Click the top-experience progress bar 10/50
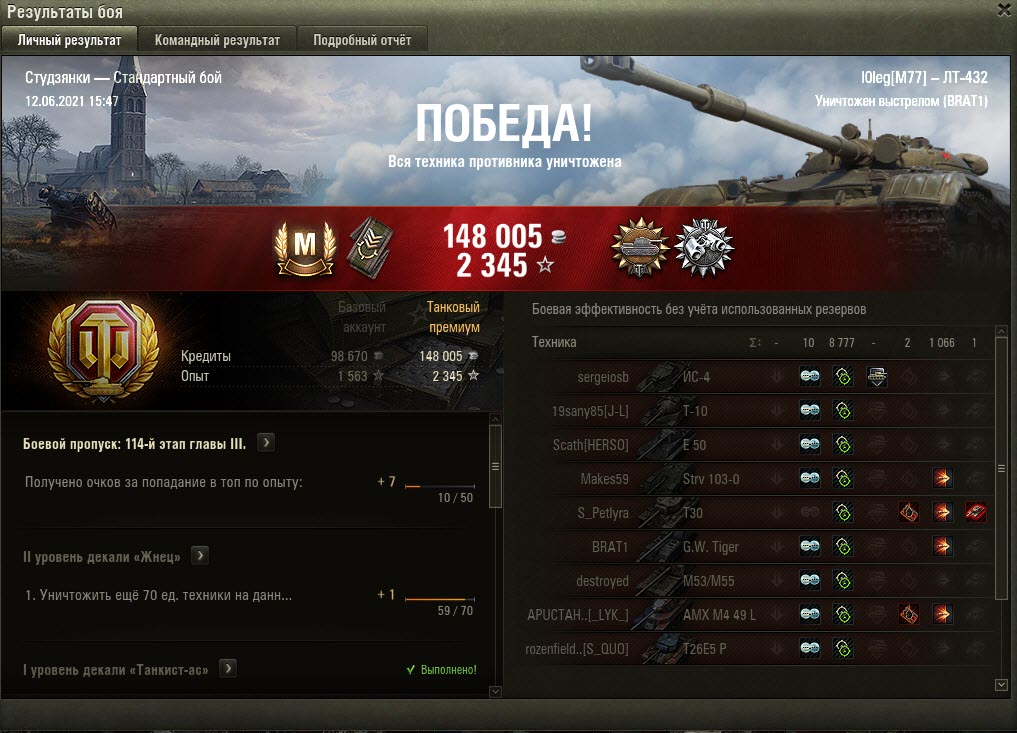Screen dimensions: 1017x733 [440, 486]
